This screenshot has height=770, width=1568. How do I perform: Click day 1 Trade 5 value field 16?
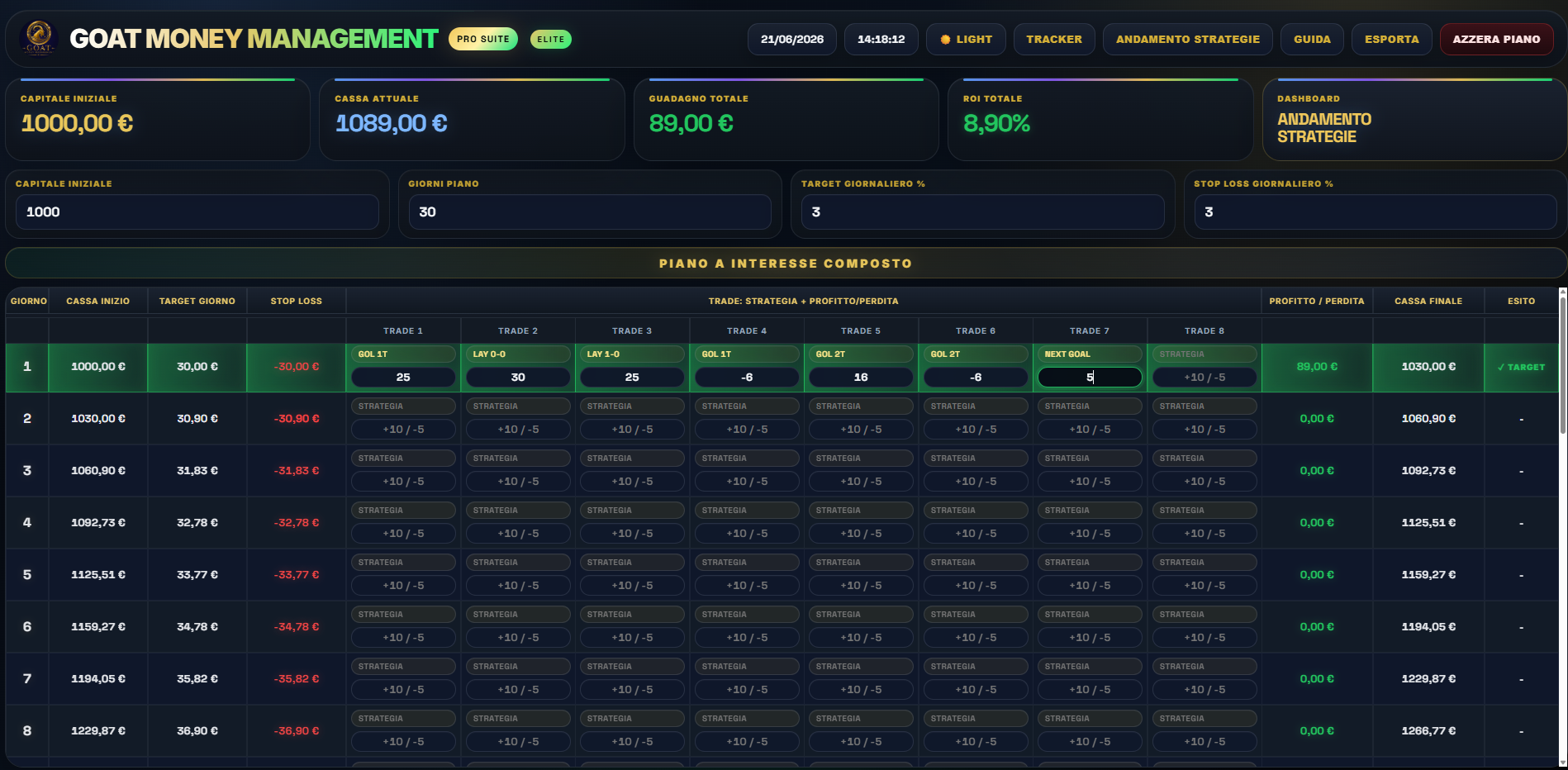click(861, 377)
